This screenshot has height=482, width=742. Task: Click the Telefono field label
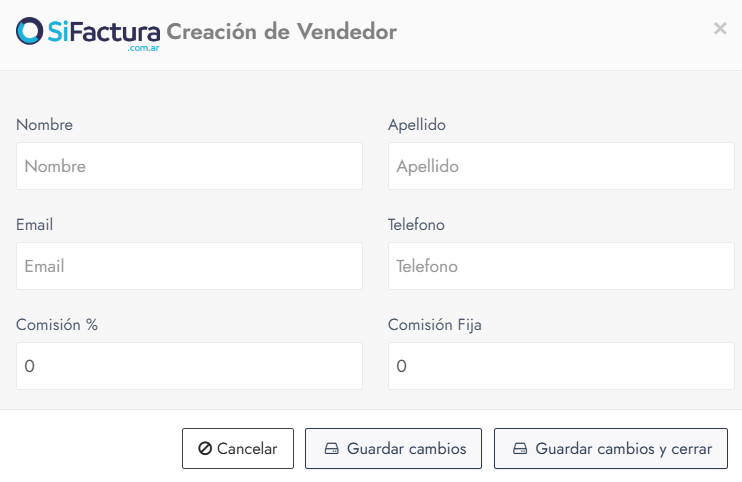click(416, 225)
